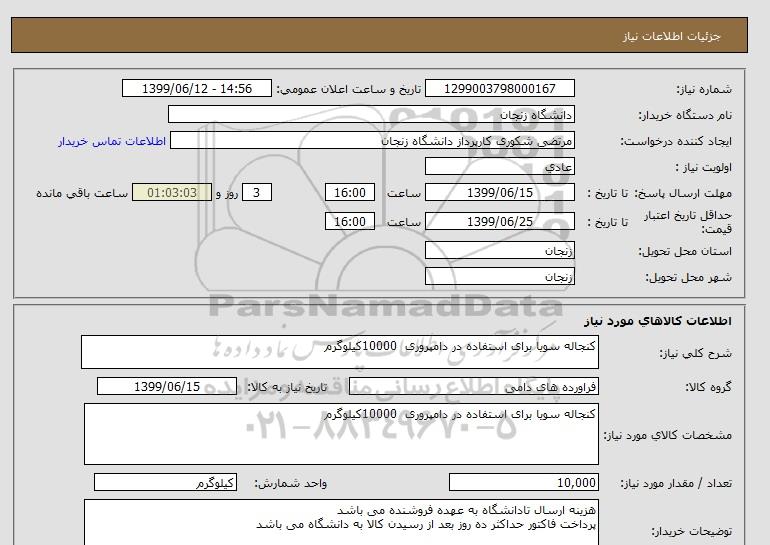770x545 pixels.
Task: Click the price validity time 16:00 field
Action: click(350, 221)
